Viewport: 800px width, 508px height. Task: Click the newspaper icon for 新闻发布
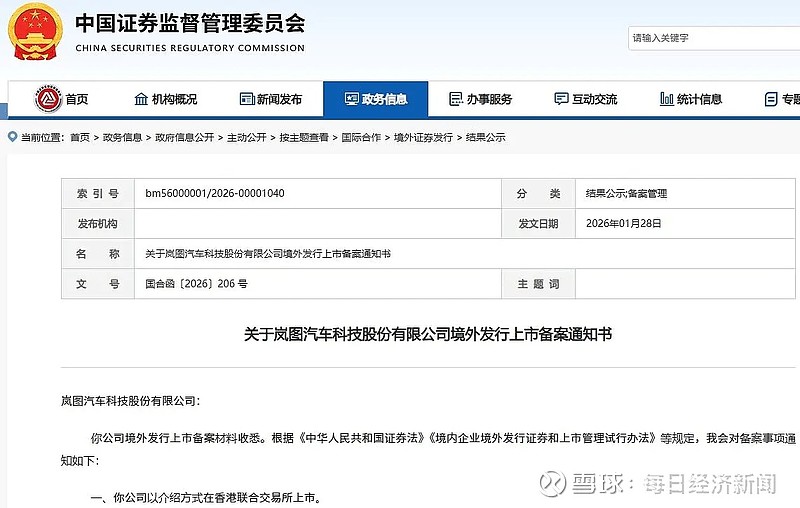246,99
